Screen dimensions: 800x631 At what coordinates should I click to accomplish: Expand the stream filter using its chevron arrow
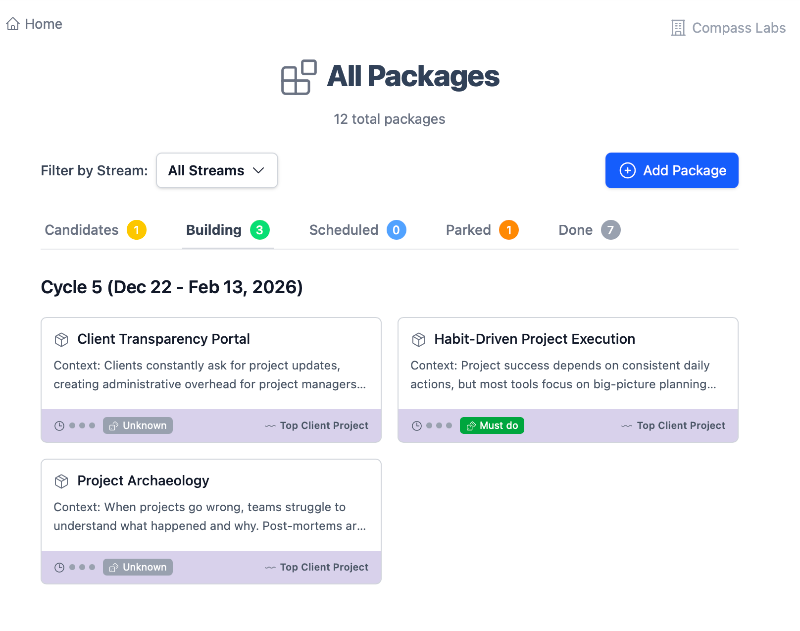258,171
